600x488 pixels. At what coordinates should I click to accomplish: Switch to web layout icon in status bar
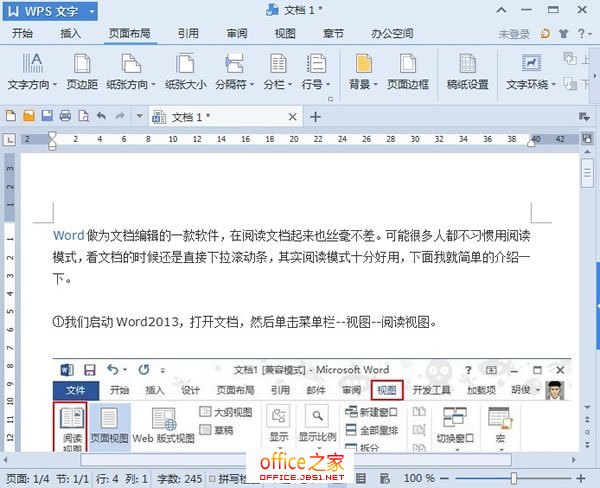[x=384, y=478]
